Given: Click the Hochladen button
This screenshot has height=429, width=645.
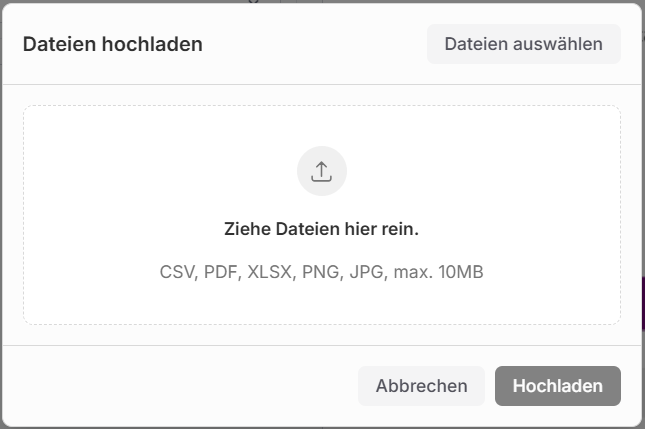Looking at the screenshot, I should (557, 386).
